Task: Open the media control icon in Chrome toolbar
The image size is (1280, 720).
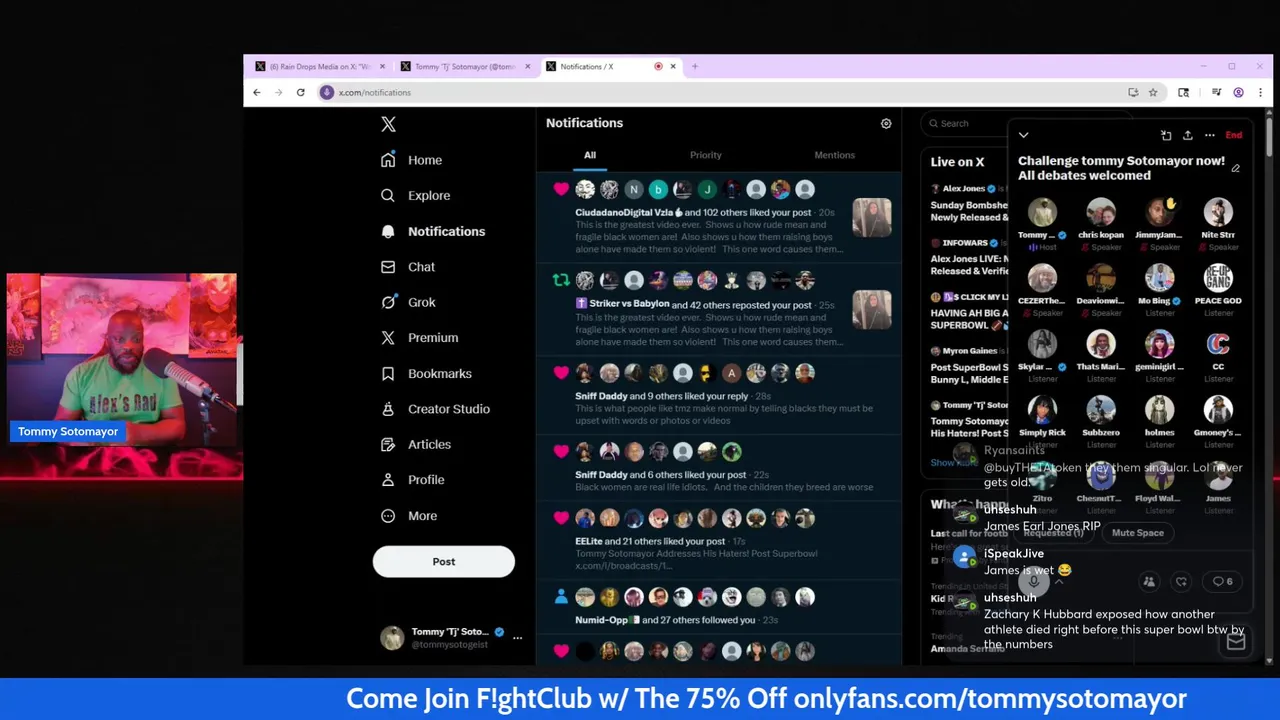Action: [1216, 92]
